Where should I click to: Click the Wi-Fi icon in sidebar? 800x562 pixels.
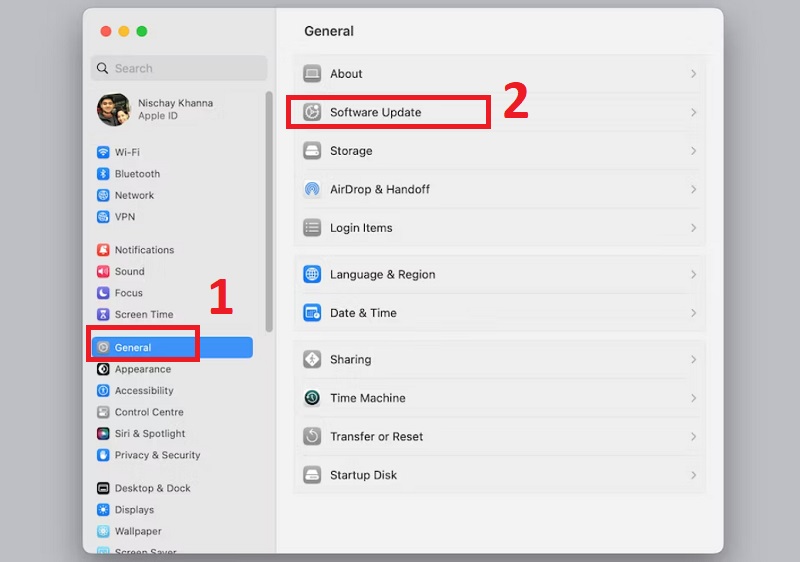click(103, 152)
